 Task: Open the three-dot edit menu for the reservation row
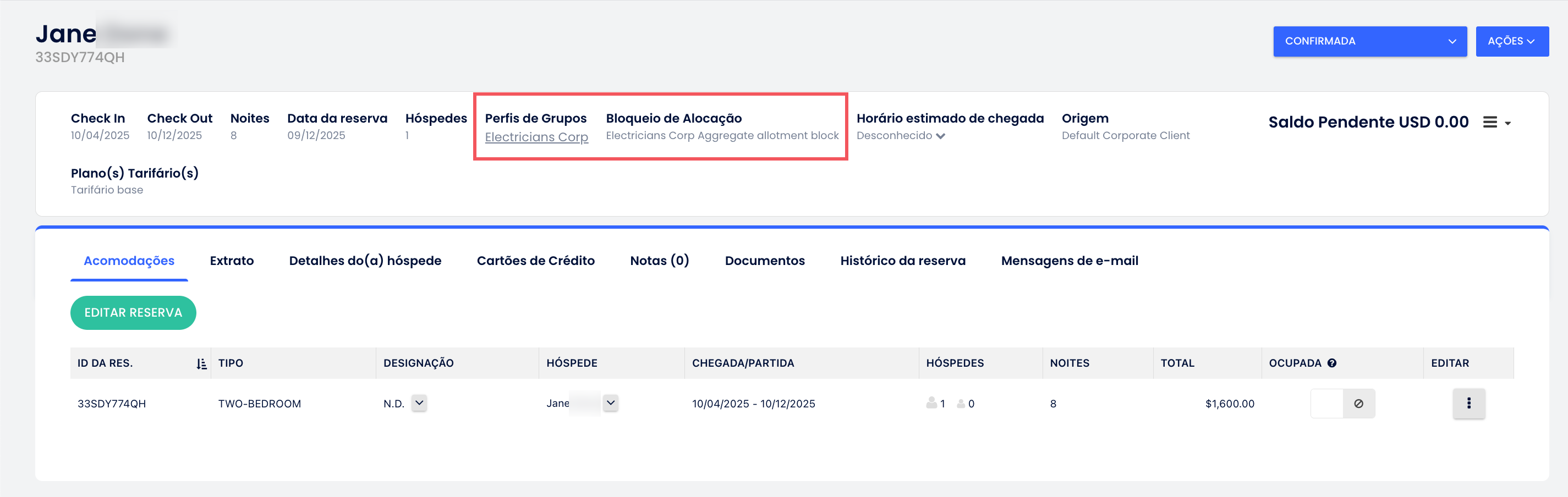[x=1468, y=404]
